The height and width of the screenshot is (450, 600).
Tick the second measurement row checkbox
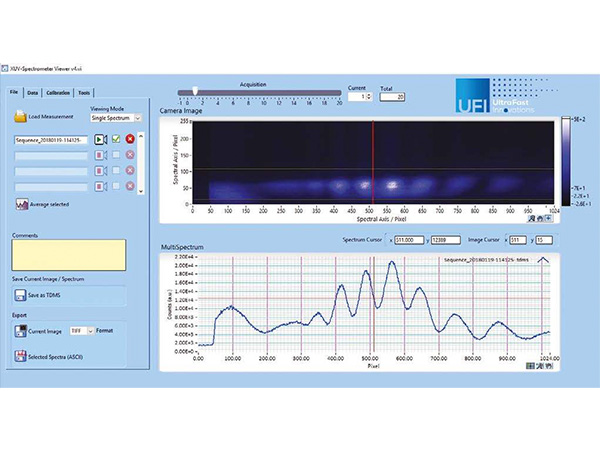pyautogui.click(x=116, y=156)
